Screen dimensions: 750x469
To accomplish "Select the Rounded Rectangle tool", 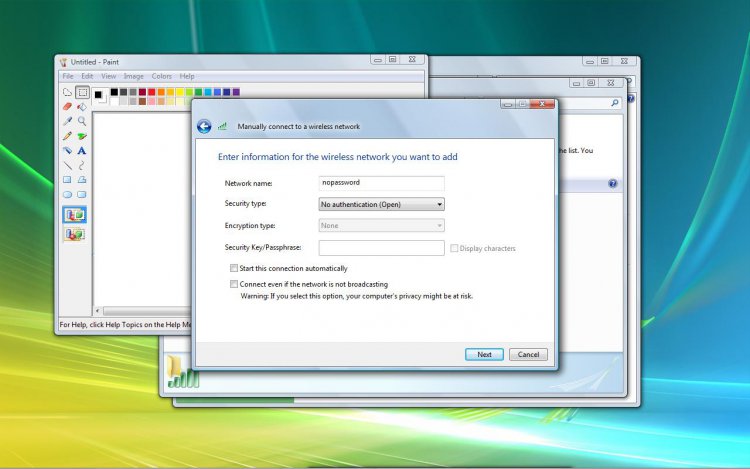I will tap(82, 195).
